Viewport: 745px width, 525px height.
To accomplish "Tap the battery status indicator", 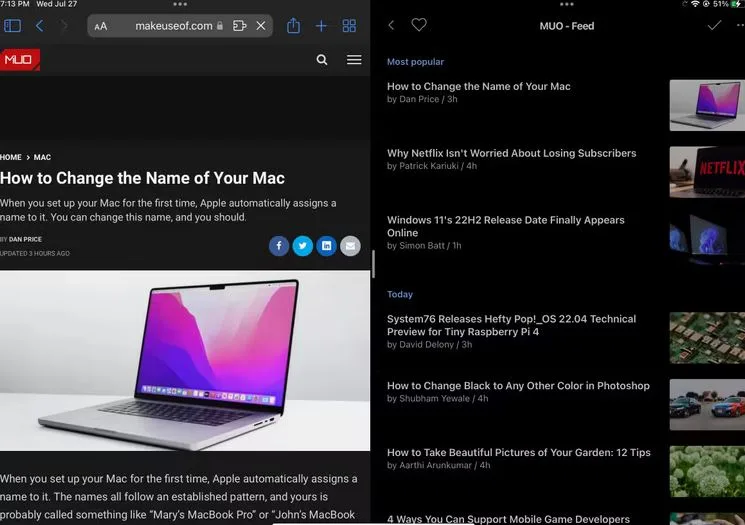I will pyautogui.click(x=736, y=4).
